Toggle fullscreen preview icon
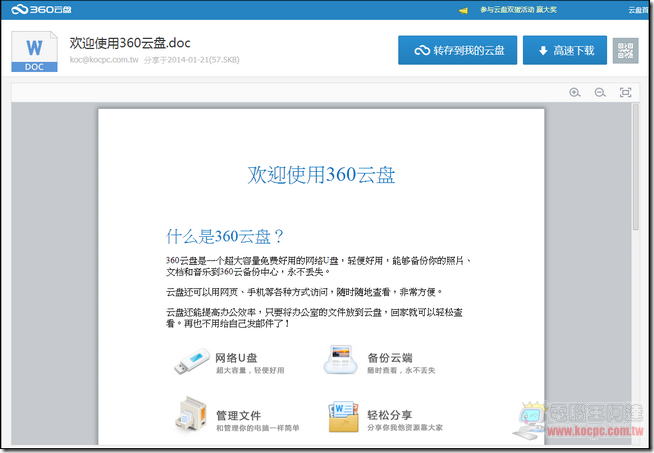 click(625, 92)
